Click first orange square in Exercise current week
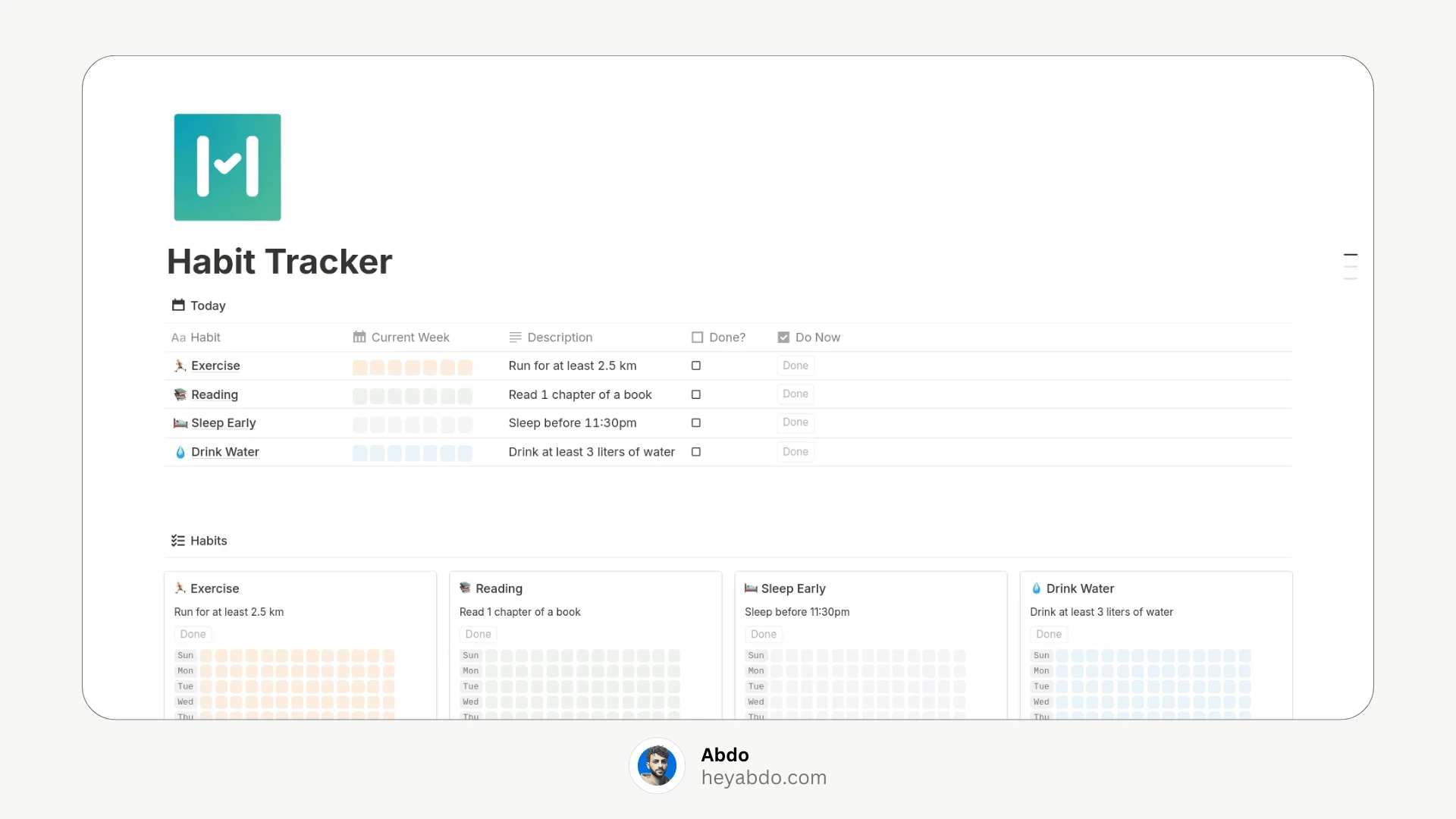 coord(360,367)
